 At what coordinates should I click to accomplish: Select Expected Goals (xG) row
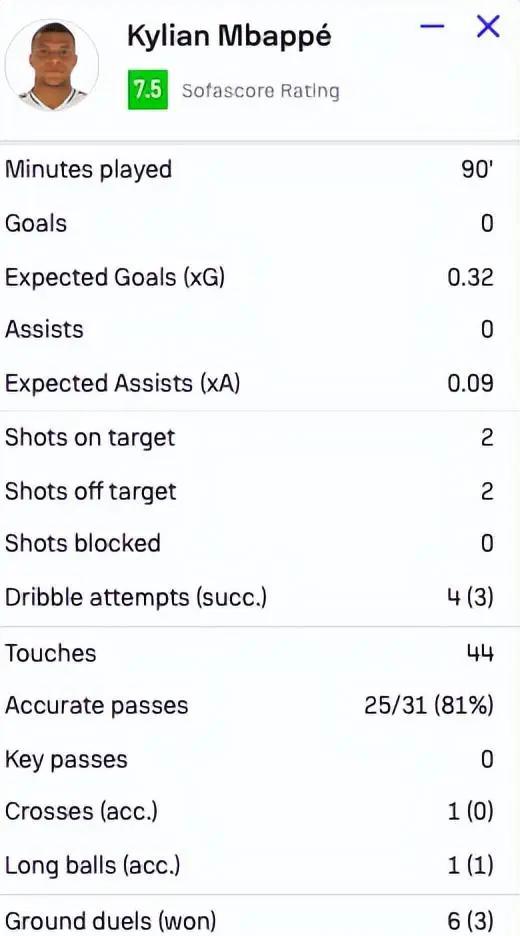[x=260, y=277]
